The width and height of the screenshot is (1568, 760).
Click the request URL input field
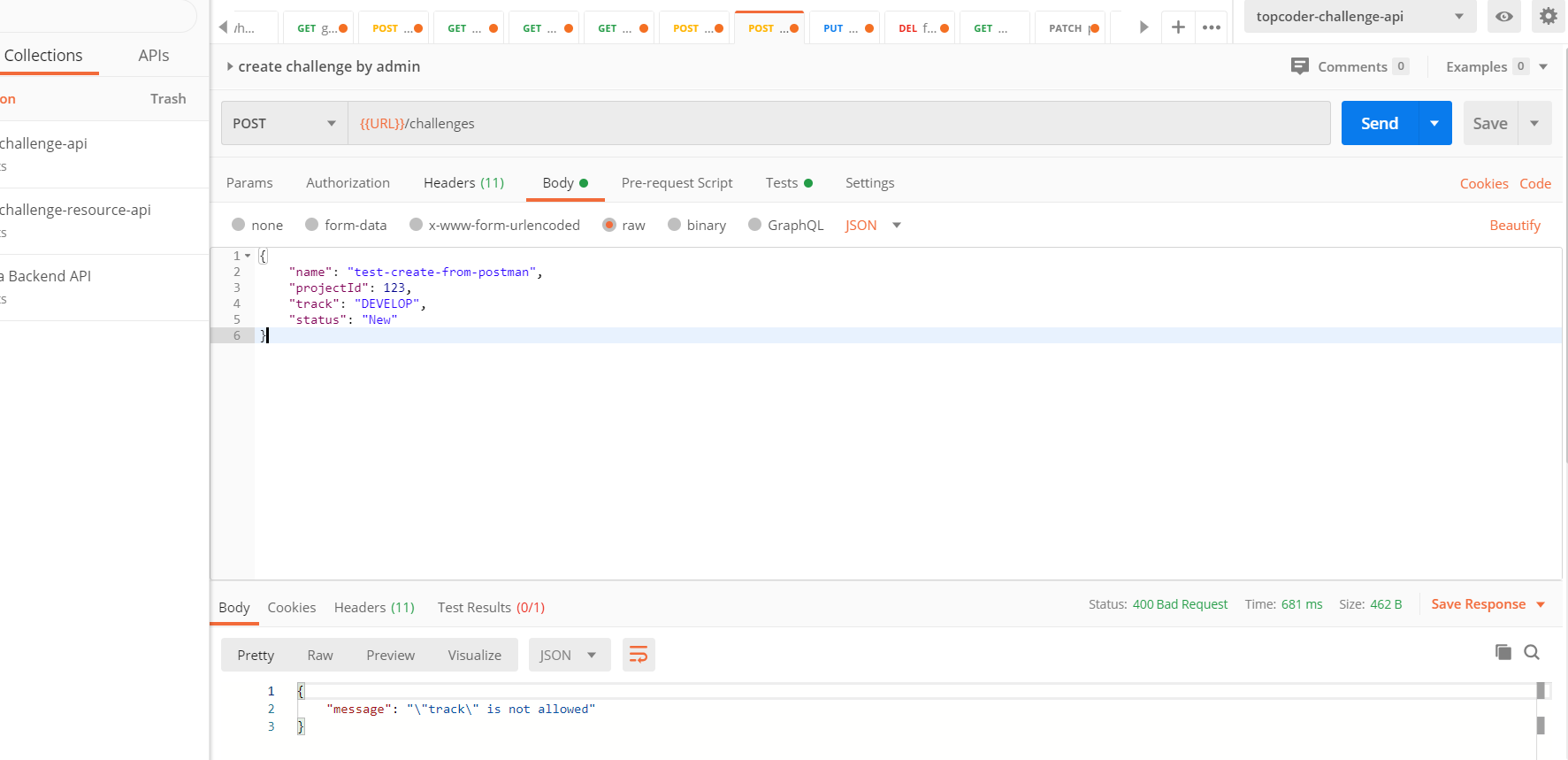point(839,123)
